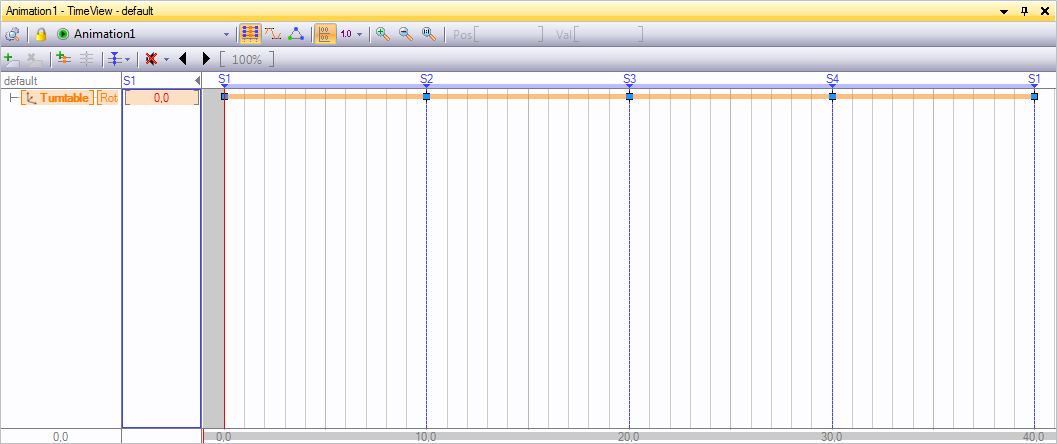
Task: Step to next keyframe with right arrow
Action: (x=206, y=59)
